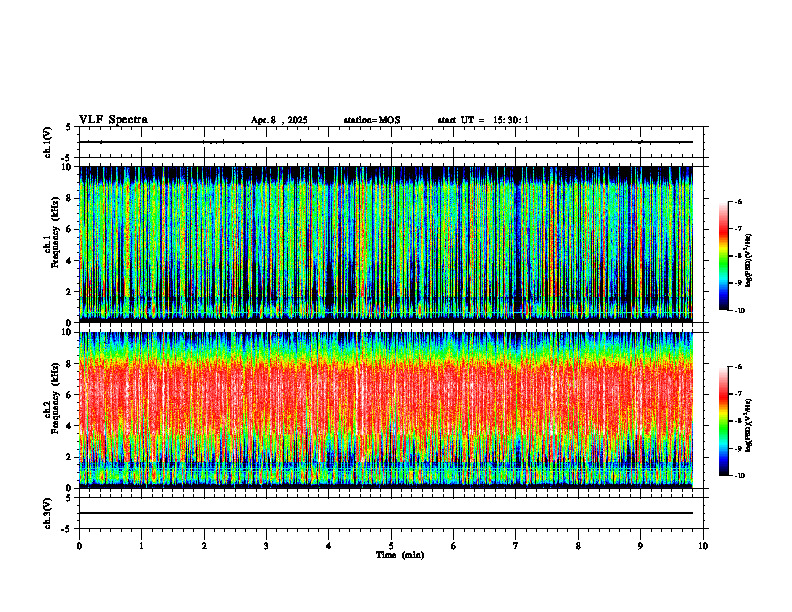Click the "-7" tick on ch.1 color bar

[738, 229]
